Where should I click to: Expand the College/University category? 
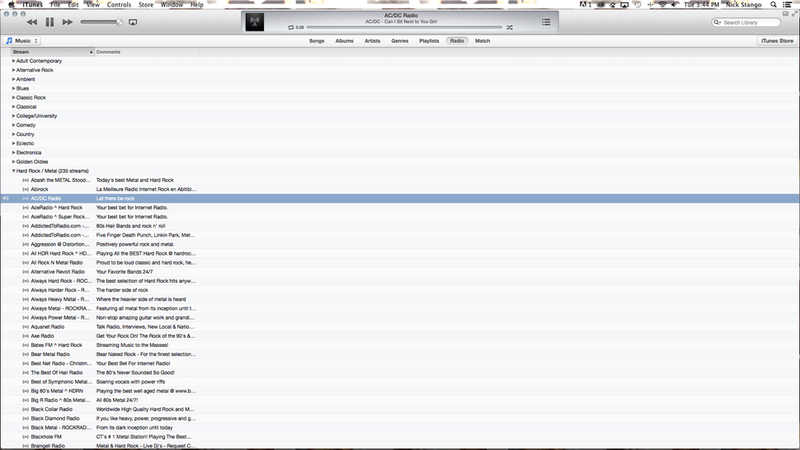pyautogui.click(x=14, y=116)
